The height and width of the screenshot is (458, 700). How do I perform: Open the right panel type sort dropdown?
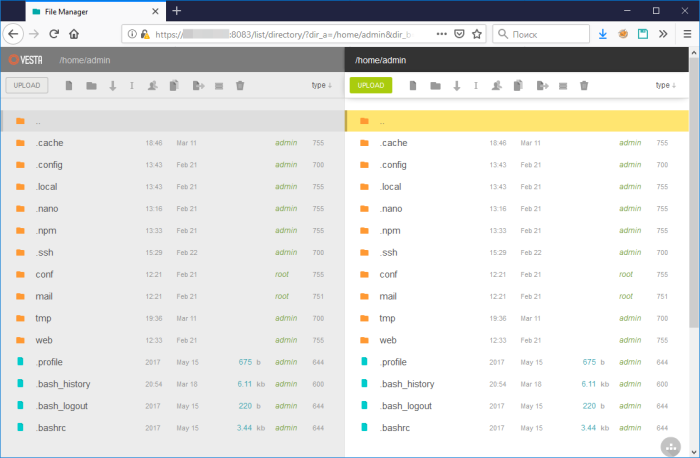[x=666, y=85]
